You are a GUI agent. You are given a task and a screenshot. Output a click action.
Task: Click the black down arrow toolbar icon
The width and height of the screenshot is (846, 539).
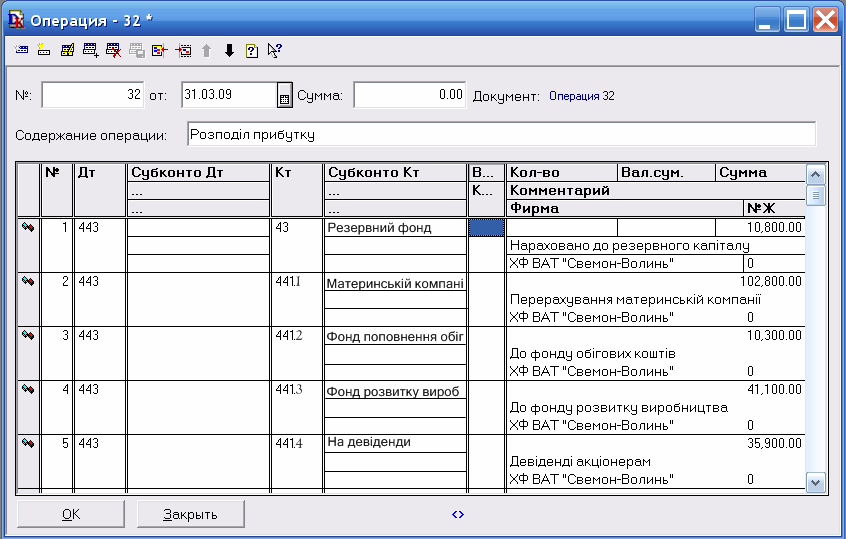(x=228, y=50)
